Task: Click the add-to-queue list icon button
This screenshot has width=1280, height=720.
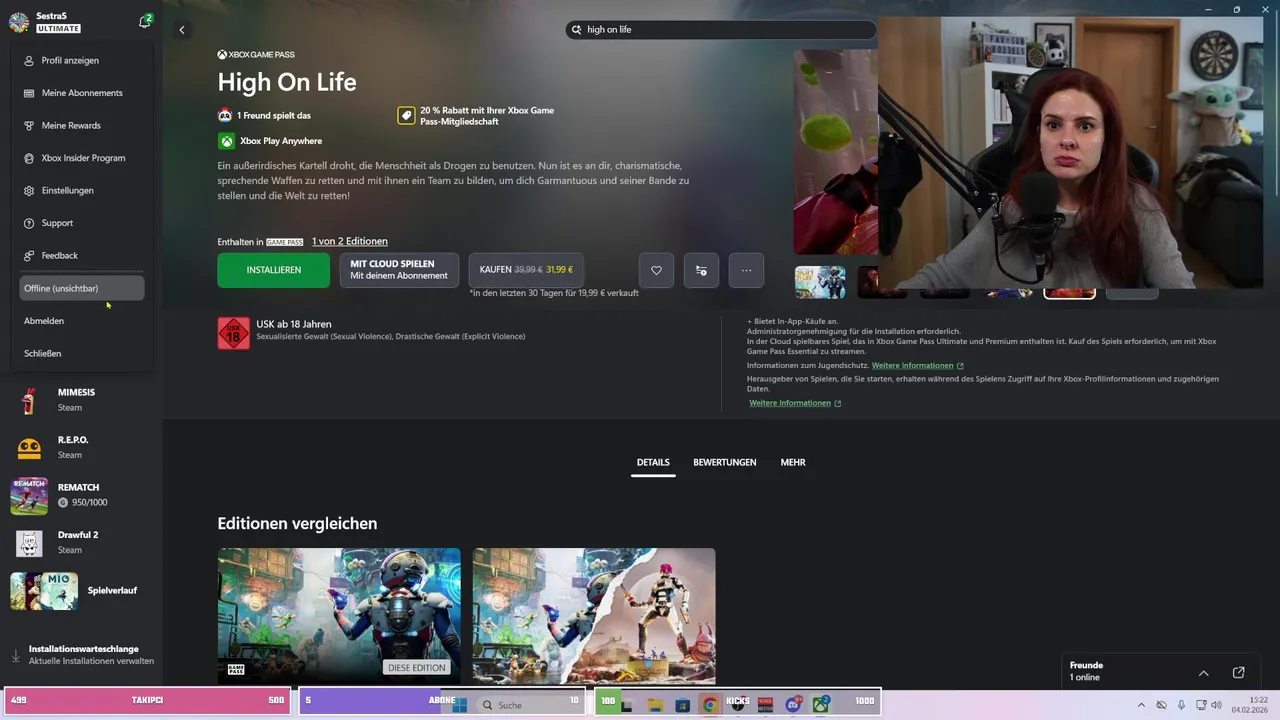Action: click(x=701, y=270)
